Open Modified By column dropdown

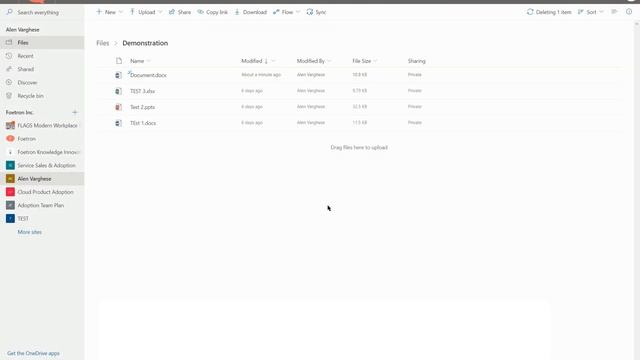tap(313, 61)
